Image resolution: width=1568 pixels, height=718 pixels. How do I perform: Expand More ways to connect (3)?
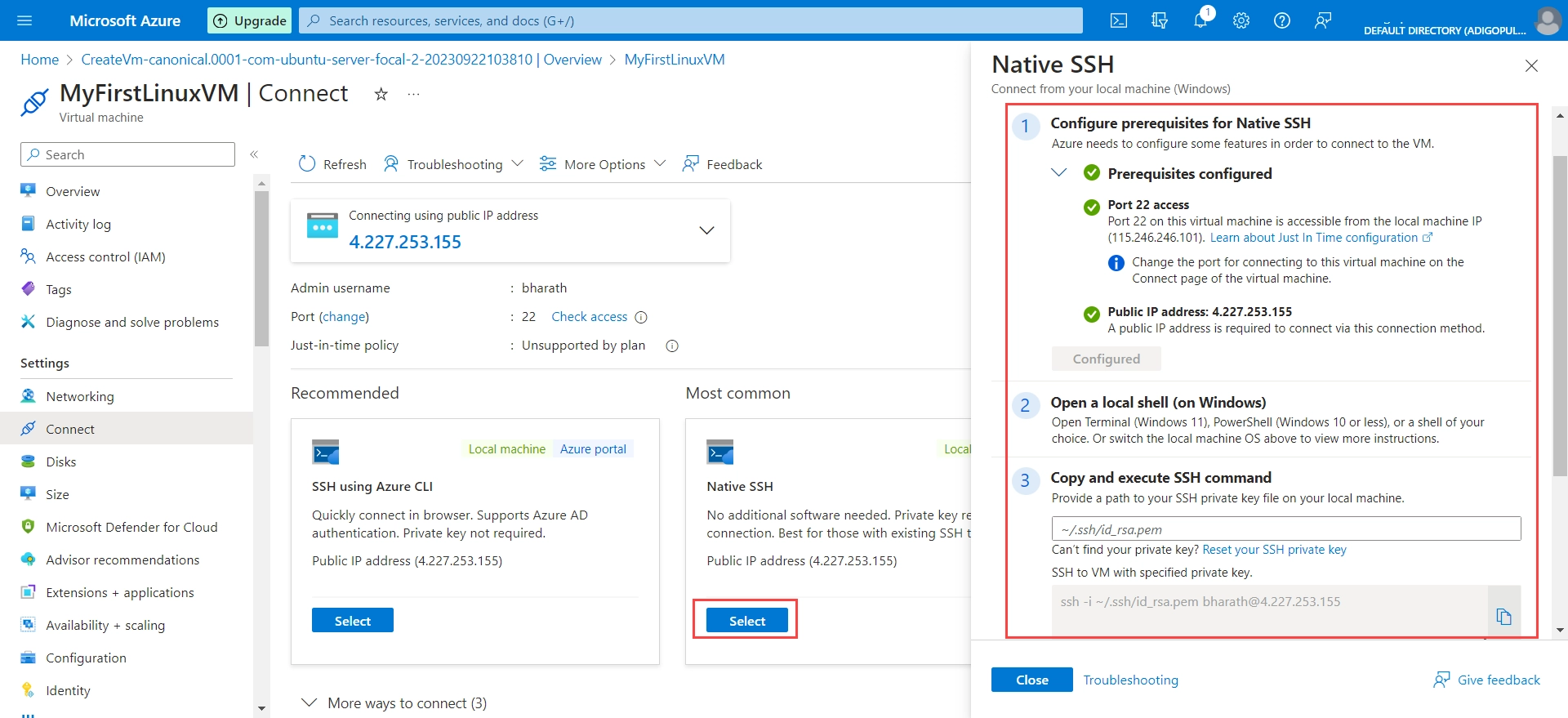point(394,703)
